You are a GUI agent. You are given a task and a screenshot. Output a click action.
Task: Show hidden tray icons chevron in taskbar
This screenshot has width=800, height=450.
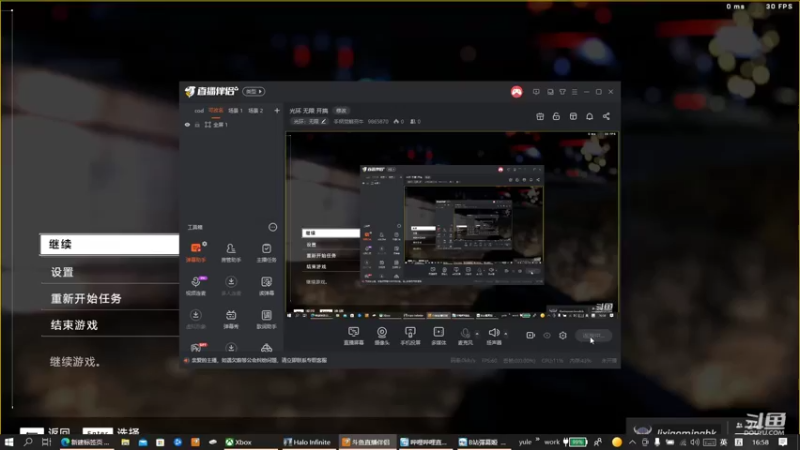tap(632, 442)
